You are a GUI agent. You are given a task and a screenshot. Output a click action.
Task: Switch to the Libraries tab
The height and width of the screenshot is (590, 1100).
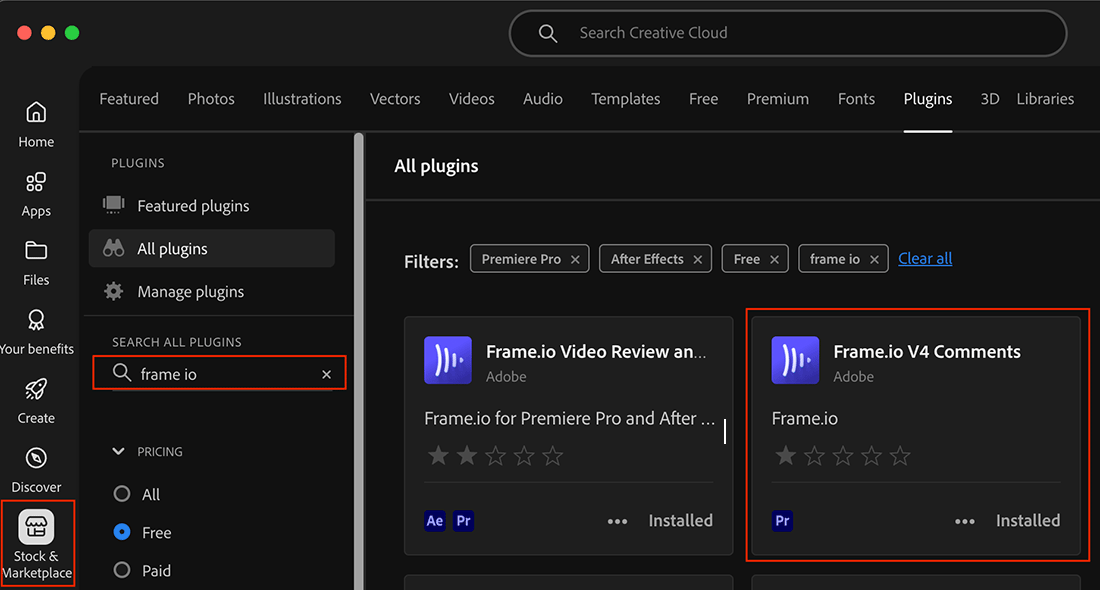coord(1045,99)
